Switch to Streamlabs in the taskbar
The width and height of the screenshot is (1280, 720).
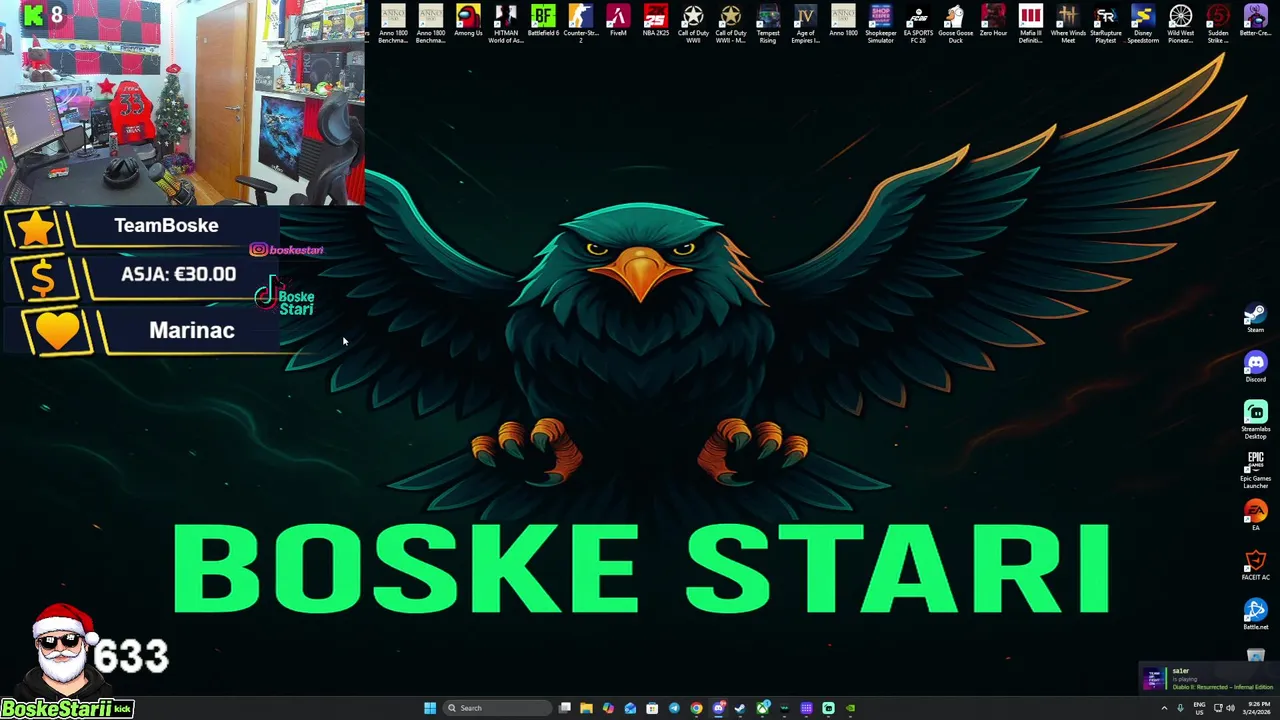coord(828,708)
